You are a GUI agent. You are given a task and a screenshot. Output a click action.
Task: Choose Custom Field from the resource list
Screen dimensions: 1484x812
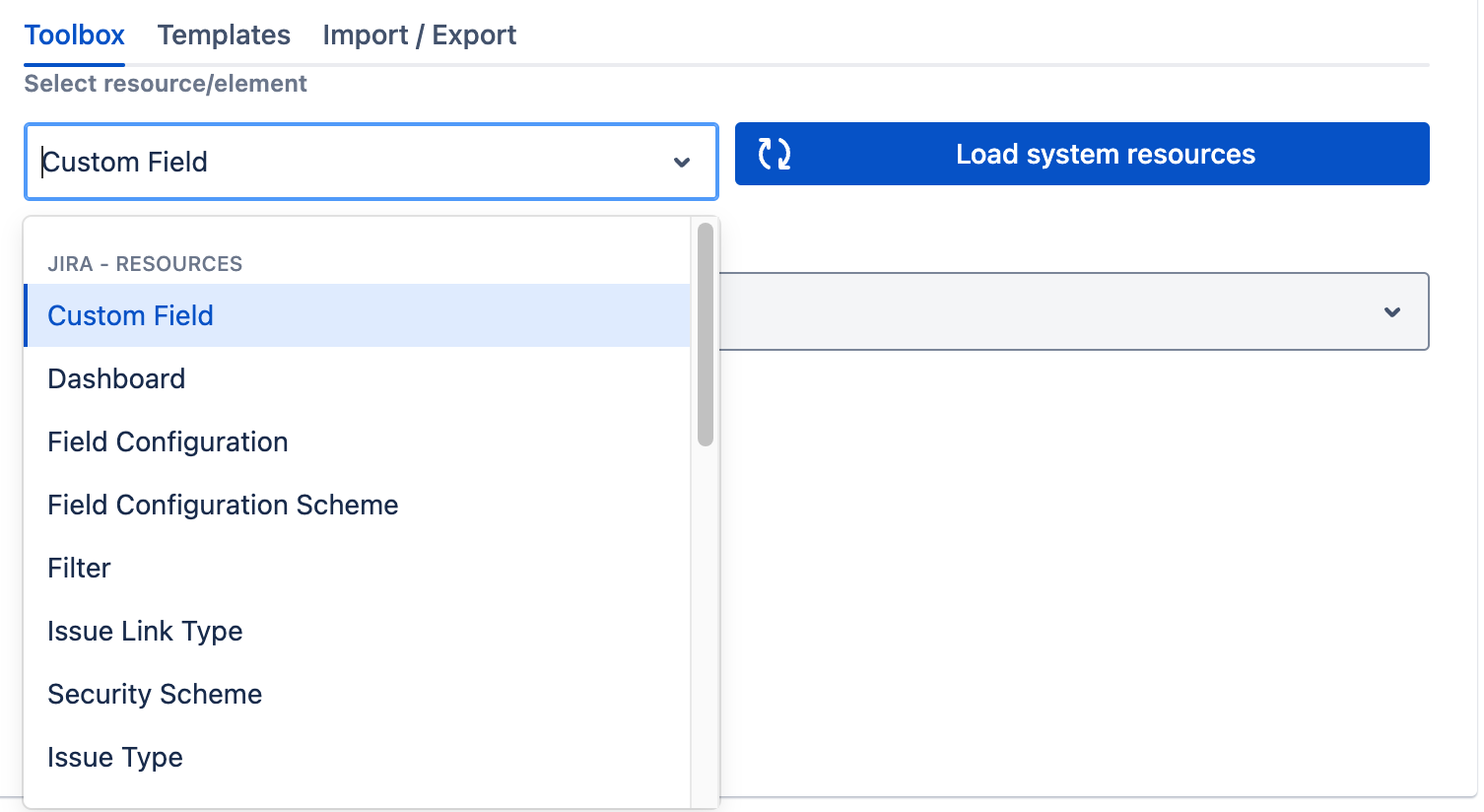pos(131,315)
